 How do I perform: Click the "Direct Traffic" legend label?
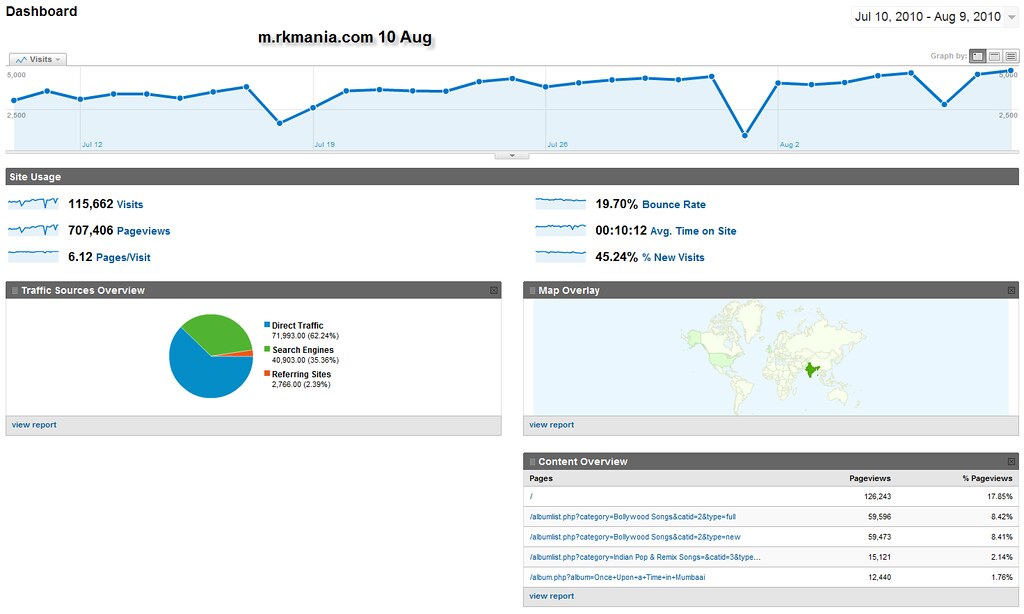coord(298,325)
